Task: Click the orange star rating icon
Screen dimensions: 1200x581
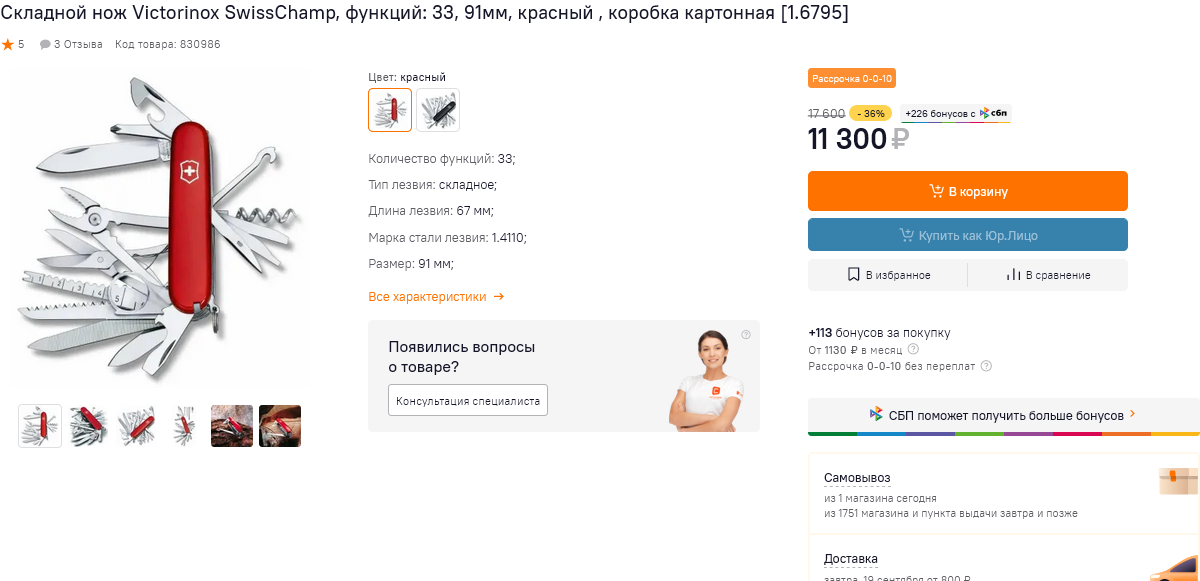Action: pyautogui.click(x=8, y=45)
